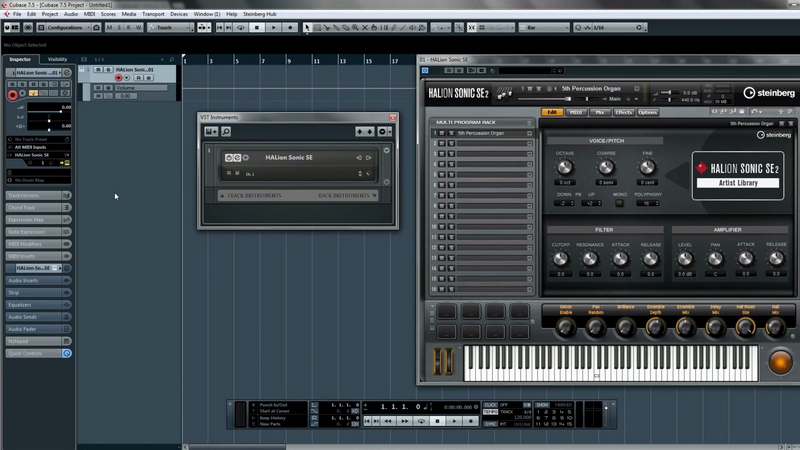This screenshot has height=450, width=800.
Task: Collapse the Track Instruments section
Action: (222, 195)
